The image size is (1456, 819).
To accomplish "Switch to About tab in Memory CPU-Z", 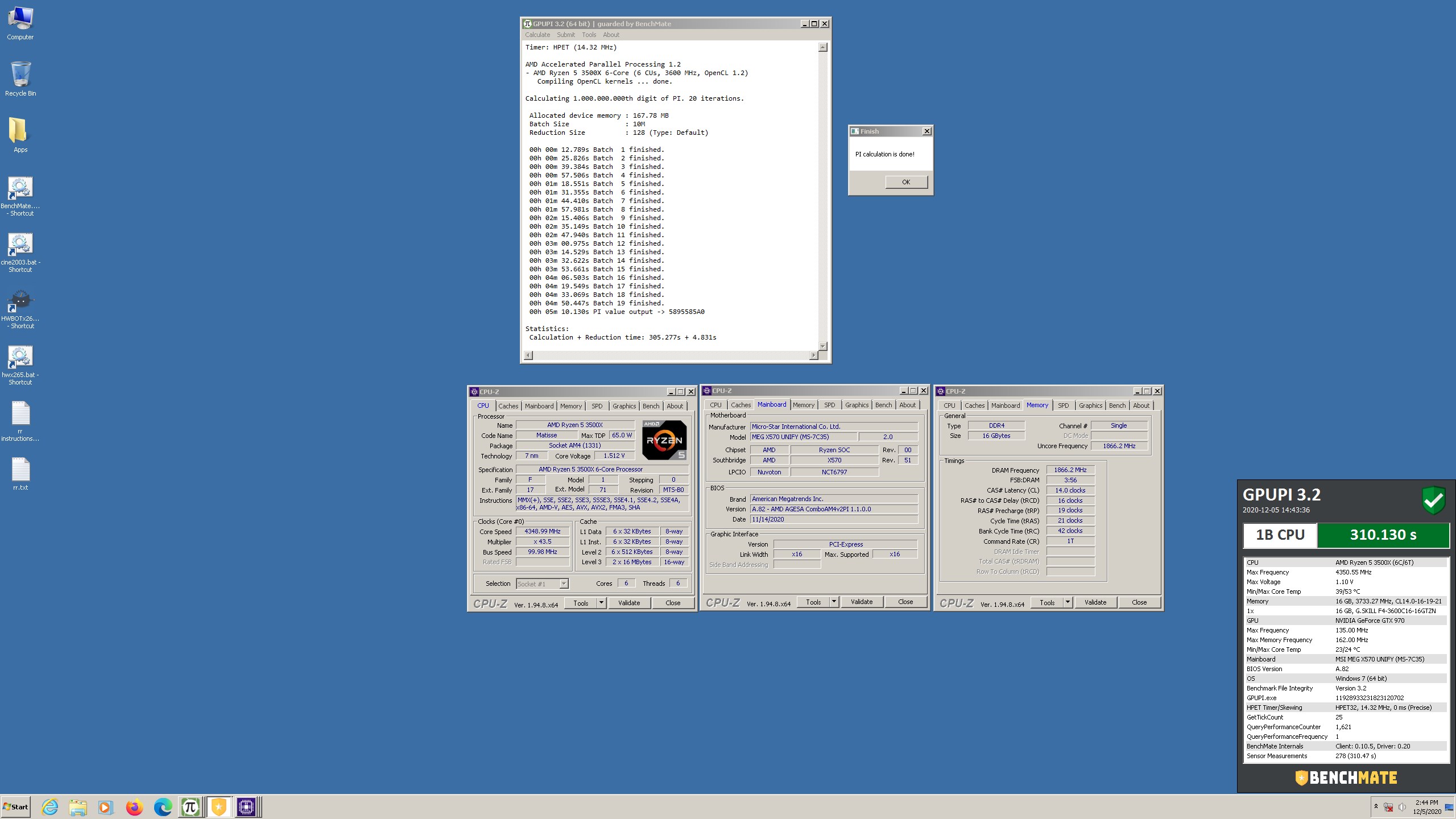I will coord(1141,406).
